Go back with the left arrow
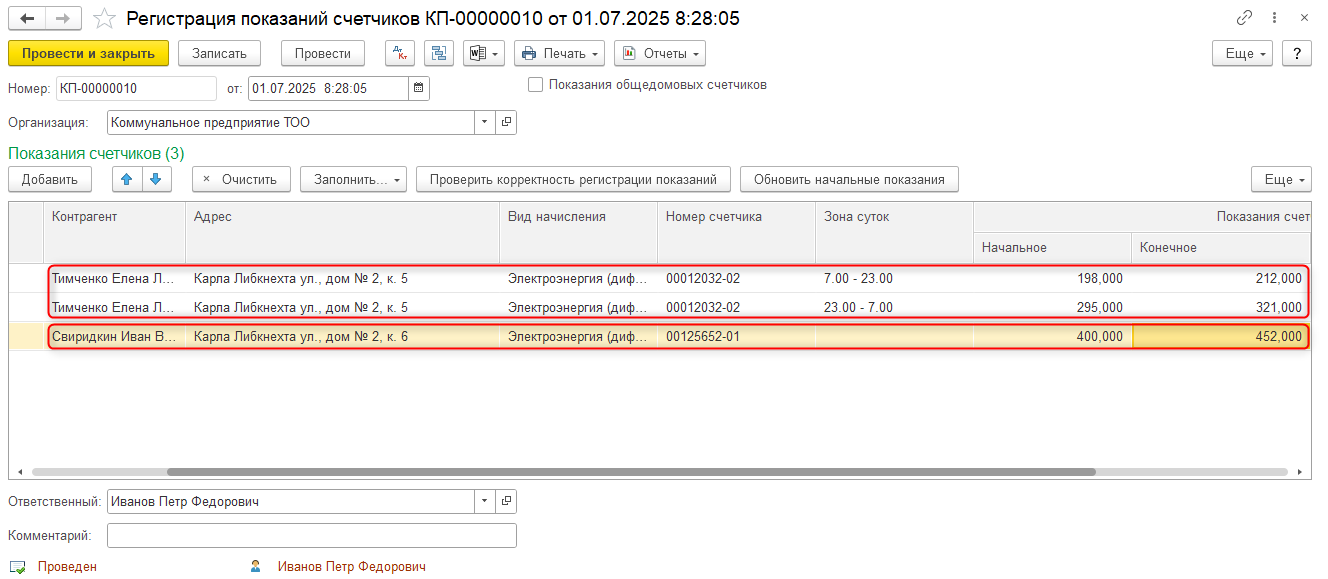1328x579 pixels. point(28,18)
